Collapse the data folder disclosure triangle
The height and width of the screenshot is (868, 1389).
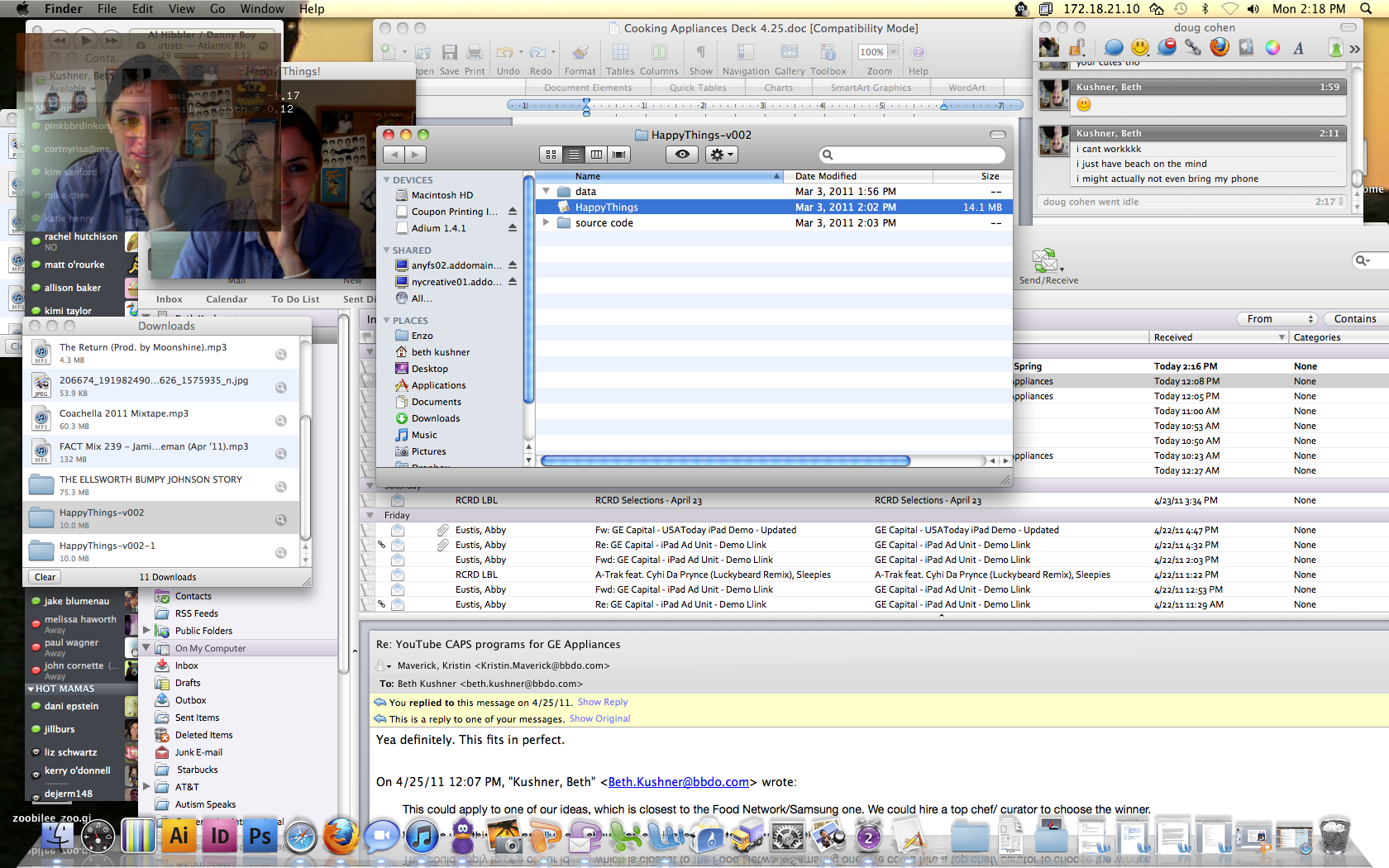(546, 191)
